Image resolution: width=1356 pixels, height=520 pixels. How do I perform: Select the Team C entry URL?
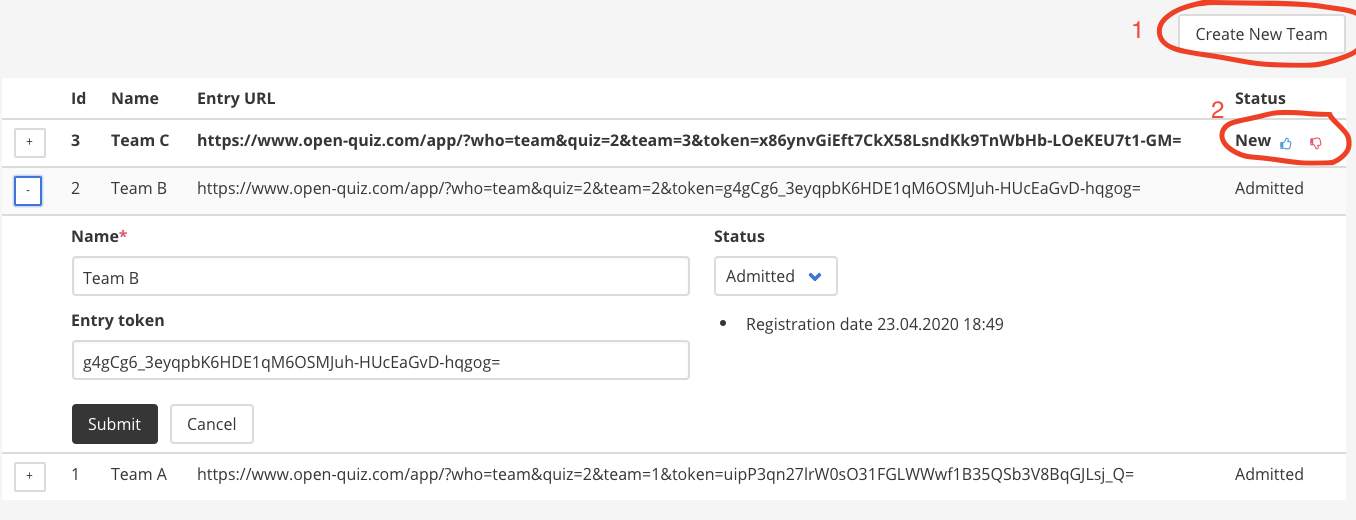(x=689, y=141)
